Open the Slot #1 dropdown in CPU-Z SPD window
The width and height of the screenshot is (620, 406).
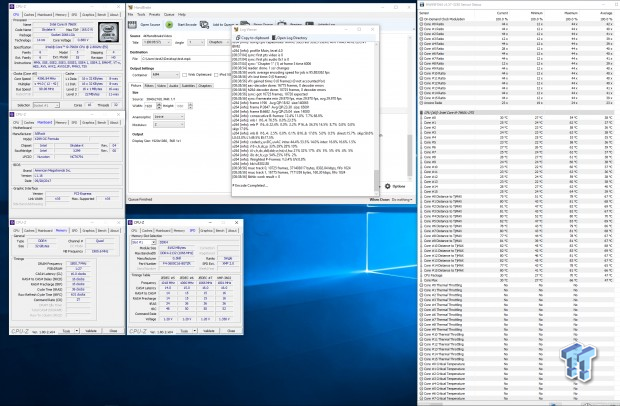coord(144,242)
